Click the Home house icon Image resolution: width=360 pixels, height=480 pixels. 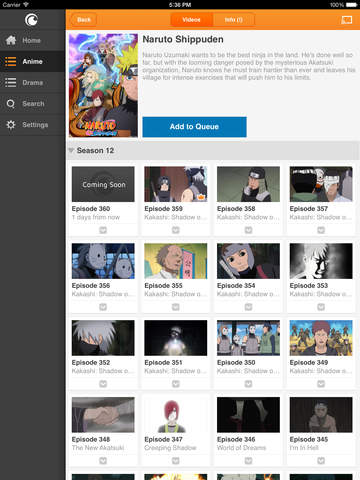[11, 40]
